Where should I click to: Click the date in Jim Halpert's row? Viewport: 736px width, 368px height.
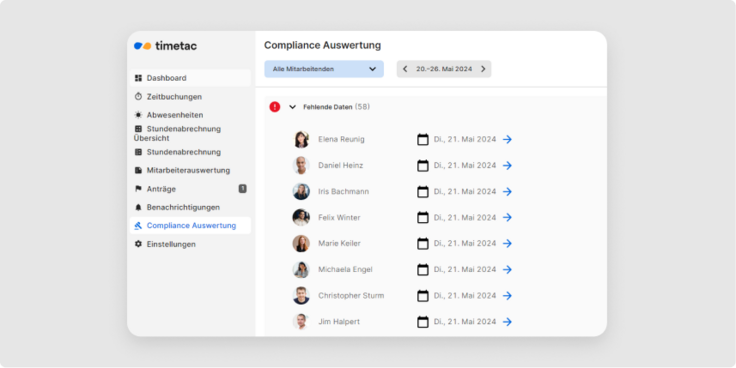click(x=465, y=322)
